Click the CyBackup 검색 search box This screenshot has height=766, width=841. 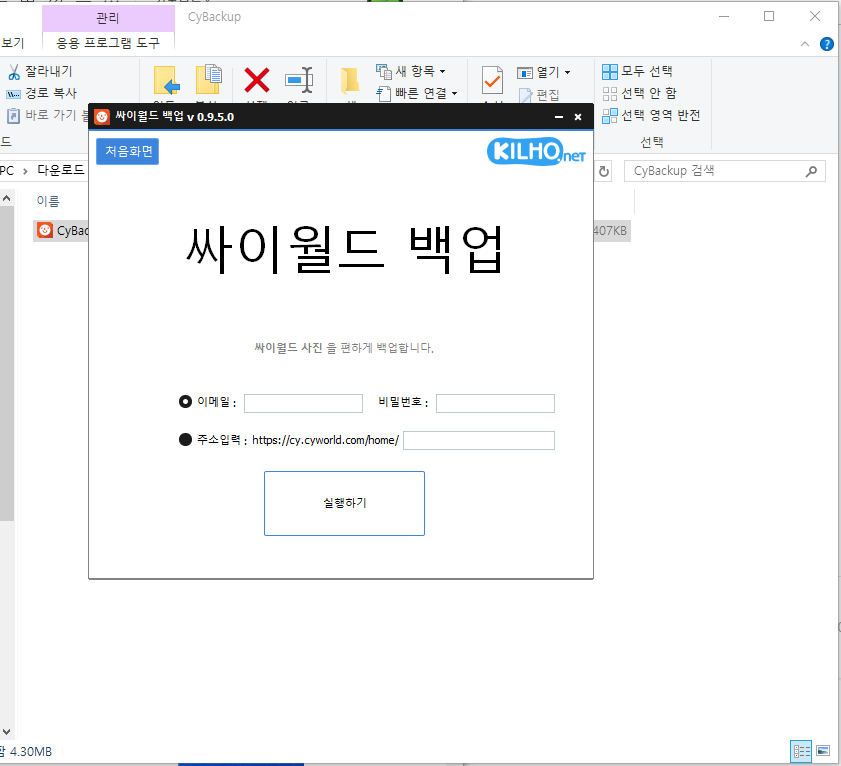click(x=725, y=171)
